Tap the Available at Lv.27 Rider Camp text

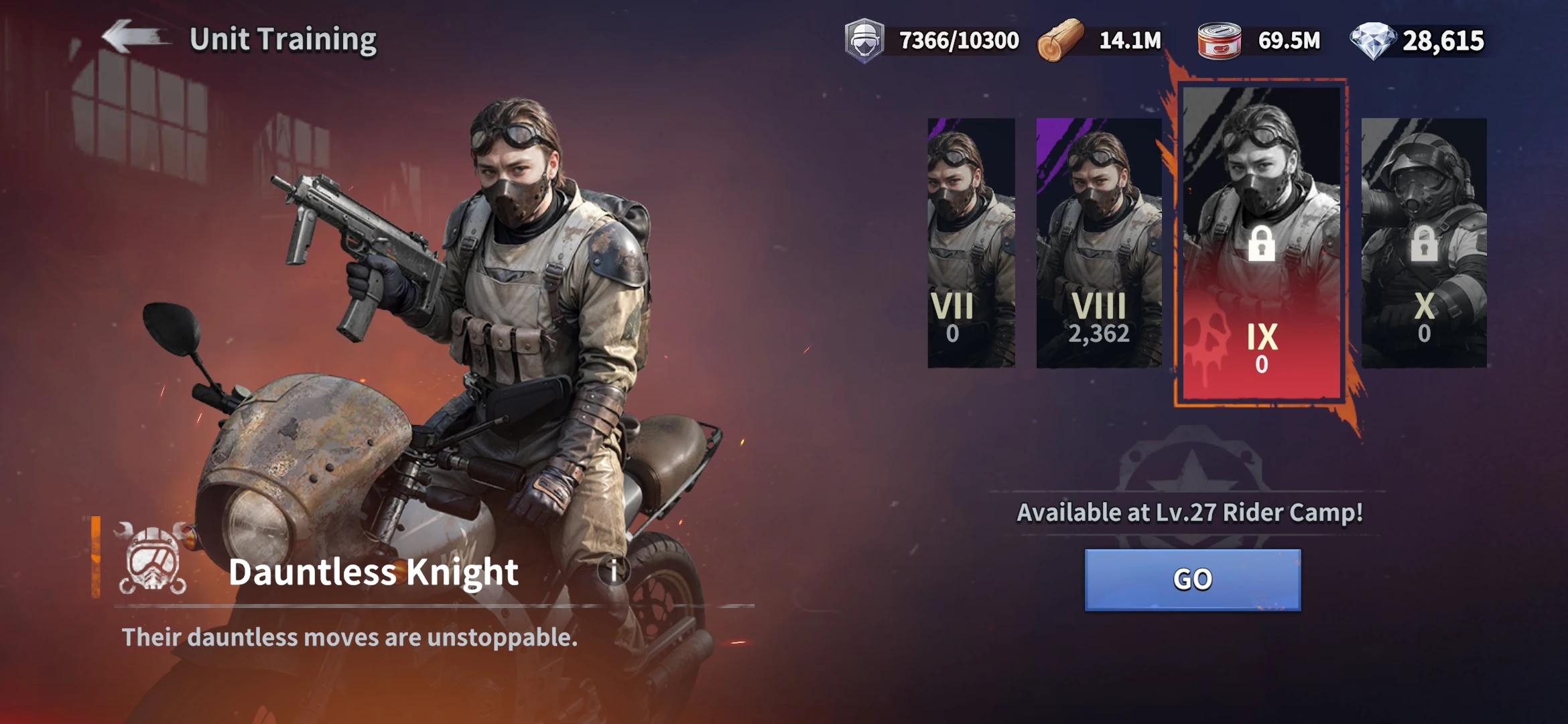1189,513
